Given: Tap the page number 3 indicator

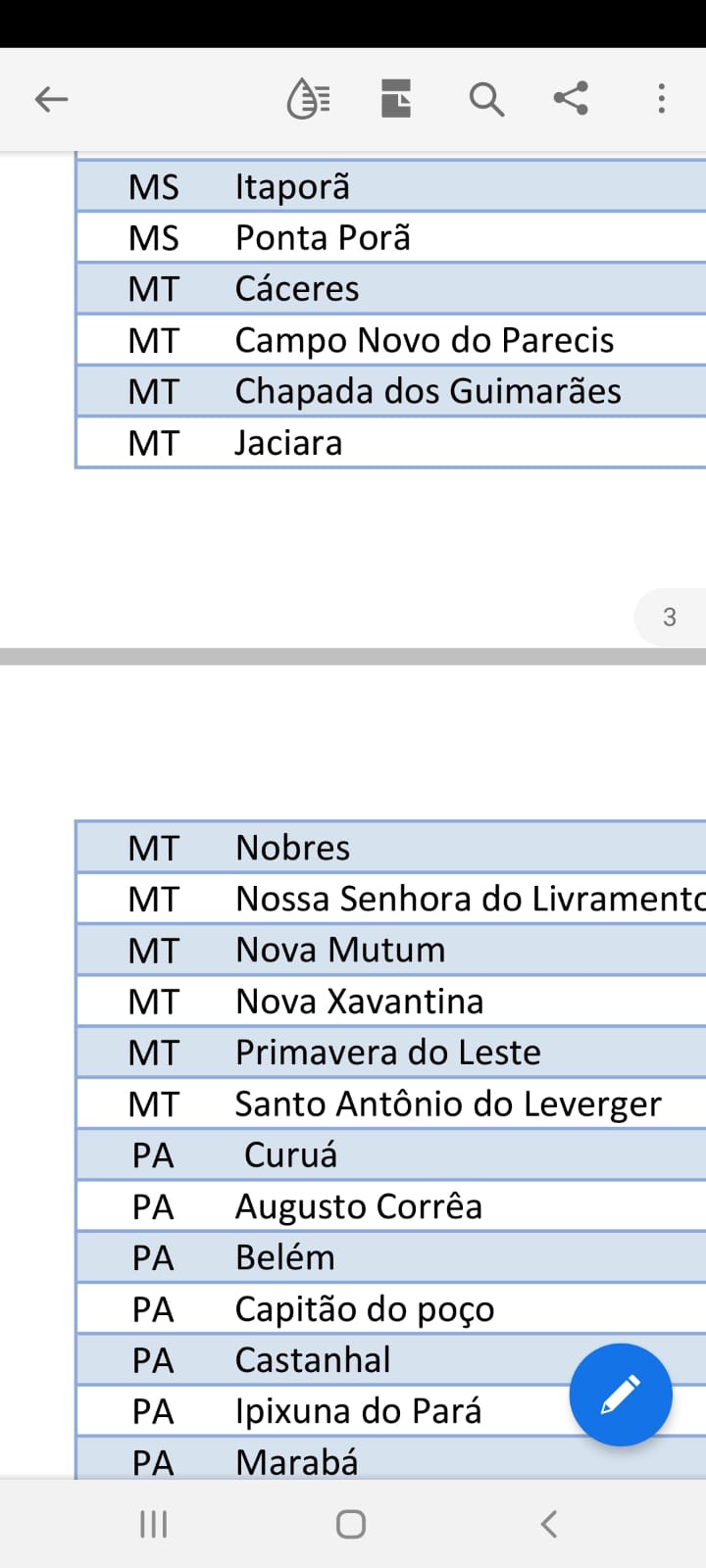Looking at the screenshot, I should coord(670,616).
